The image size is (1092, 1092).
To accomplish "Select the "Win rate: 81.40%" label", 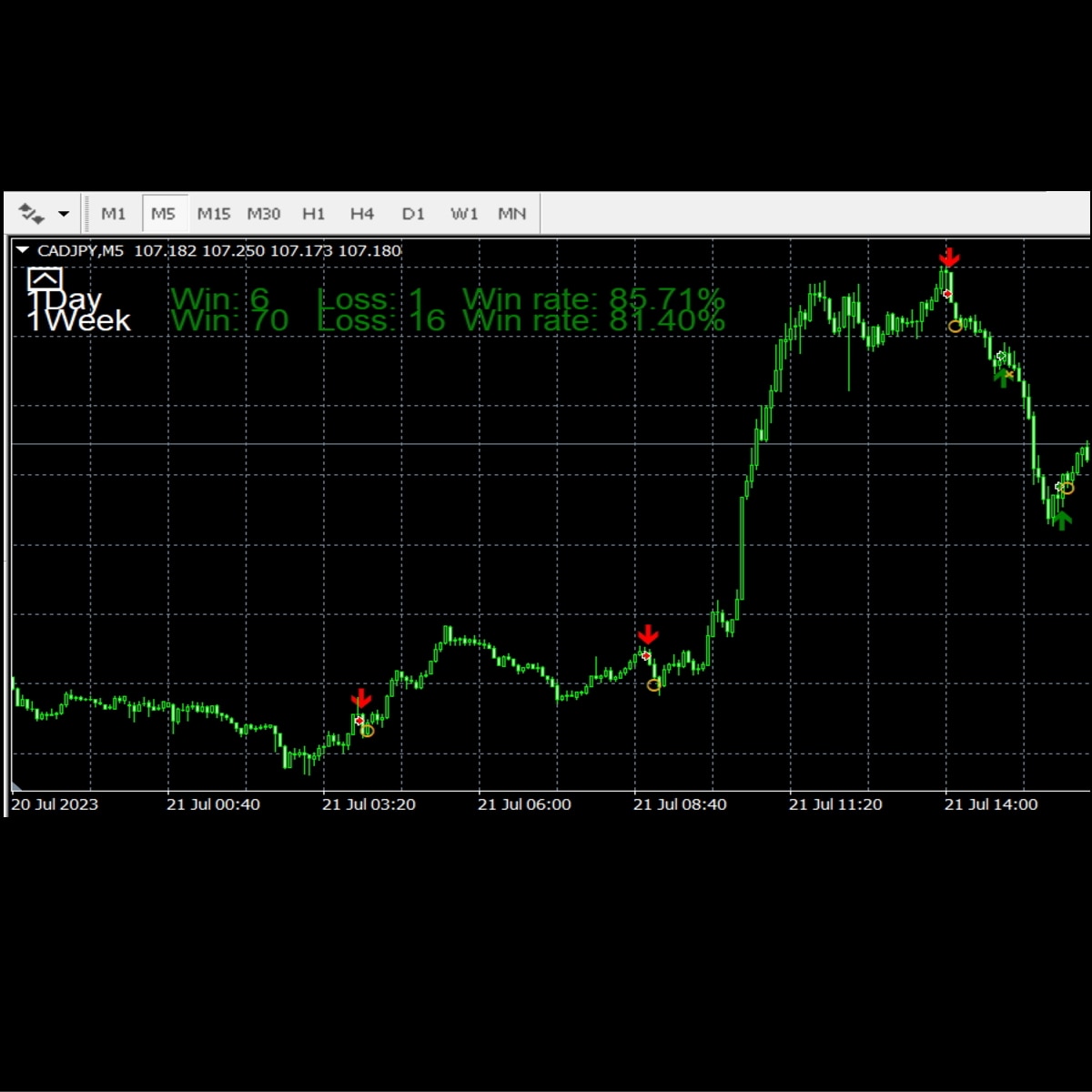I will click(x=593, y=320).
